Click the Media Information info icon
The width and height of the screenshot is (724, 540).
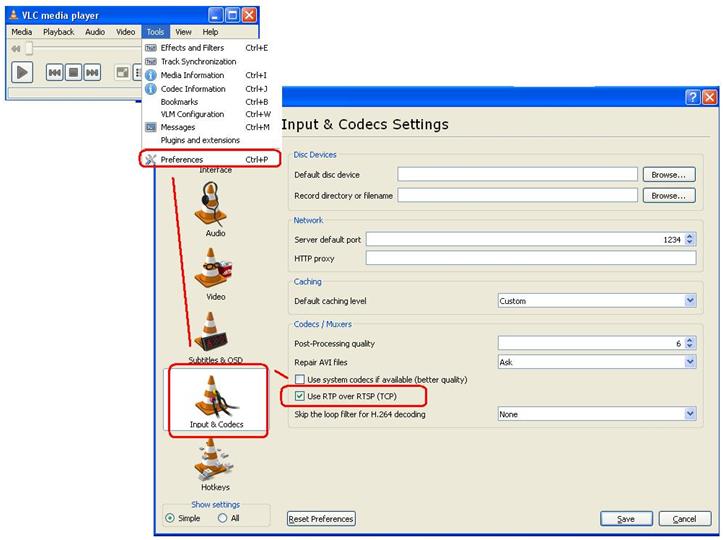(151, 75)
